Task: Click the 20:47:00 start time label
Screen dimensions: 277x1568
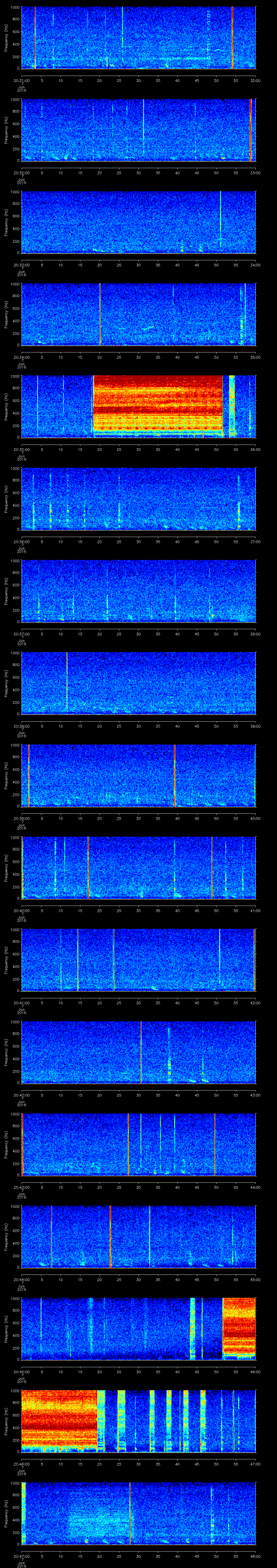Action: (x=22, y=1556)
